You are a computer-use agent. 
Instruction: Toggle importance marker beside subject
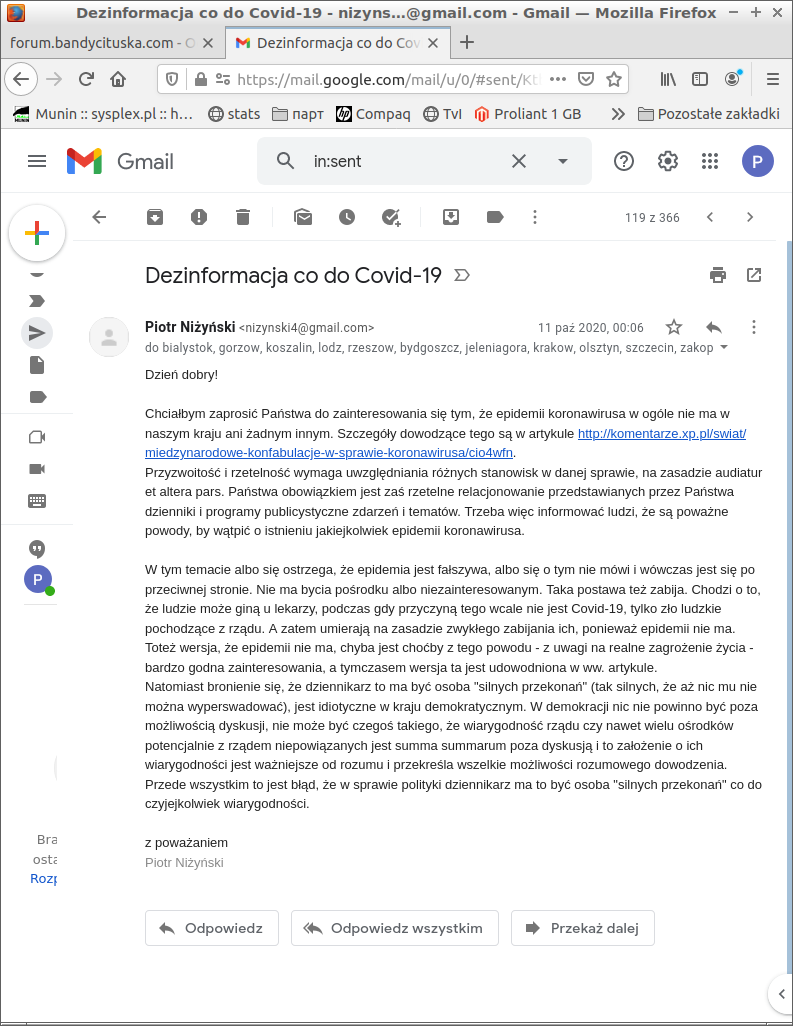click(x=462, y=275)
